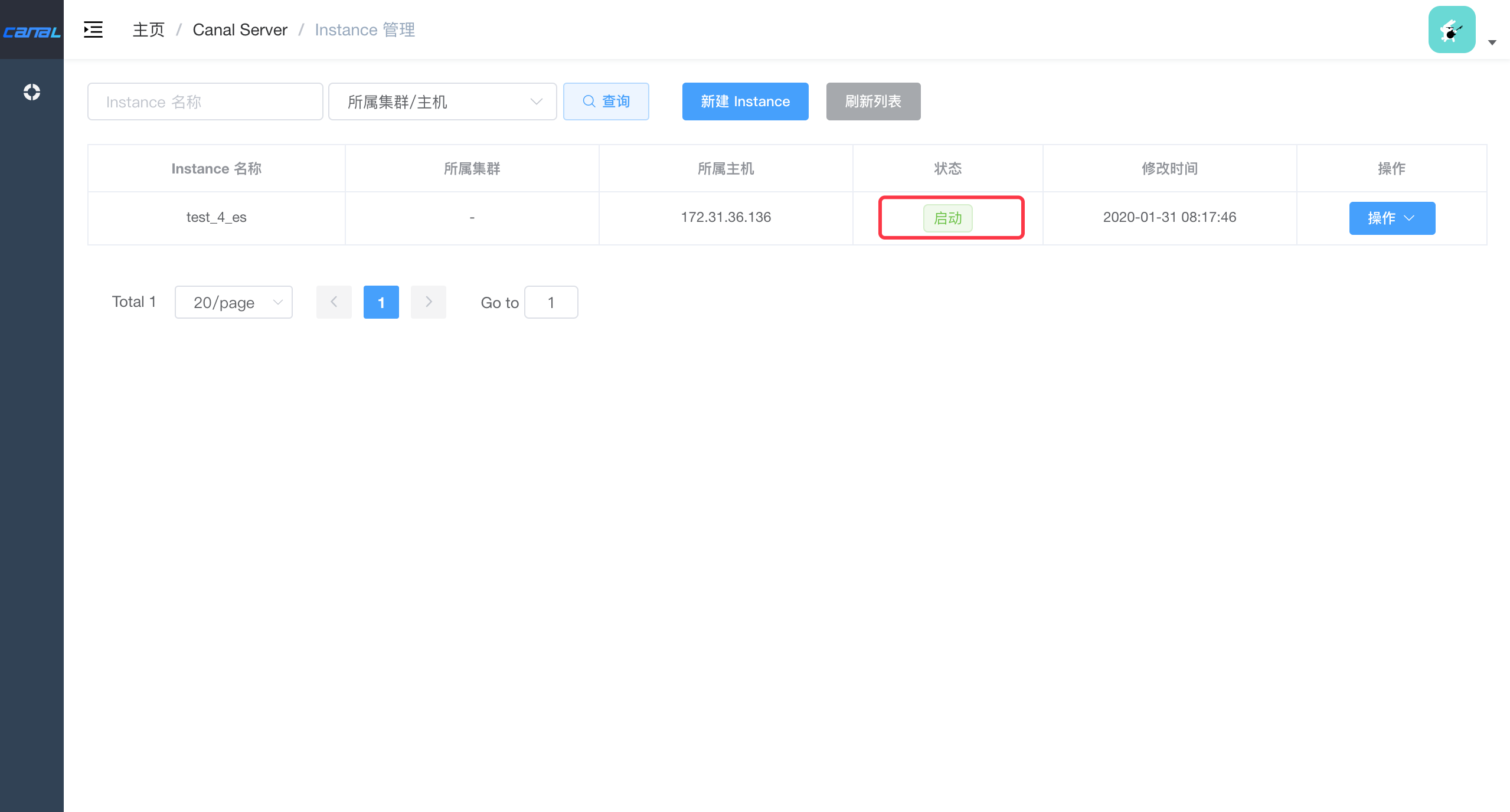Click the Canal logo
1510x812 pixels.
[32, 31]
